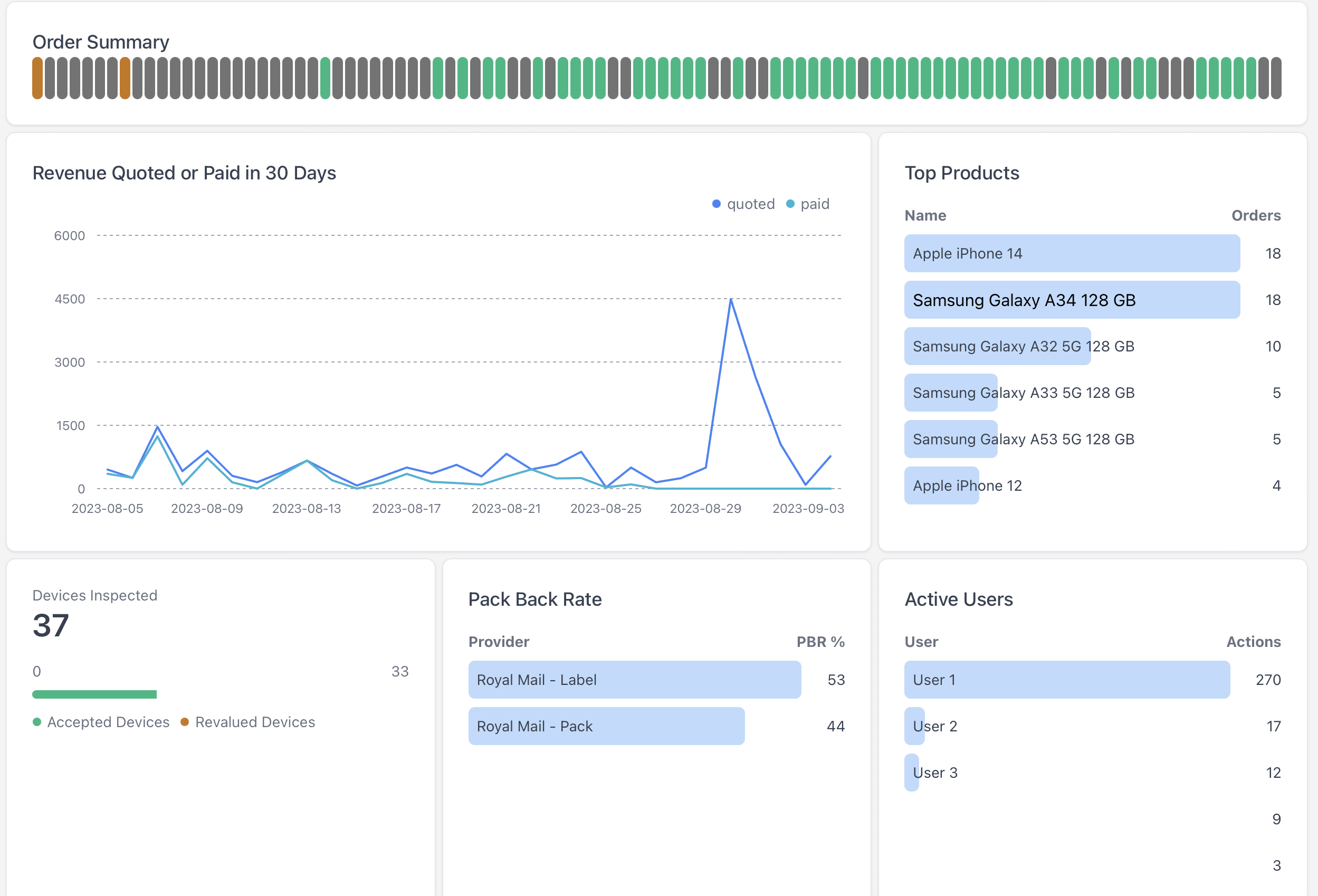This screenshot has width=1318, height=896.
Task: Select the Samsung Galaxy A34 128 GB row
Action: tap(1072, 300)
